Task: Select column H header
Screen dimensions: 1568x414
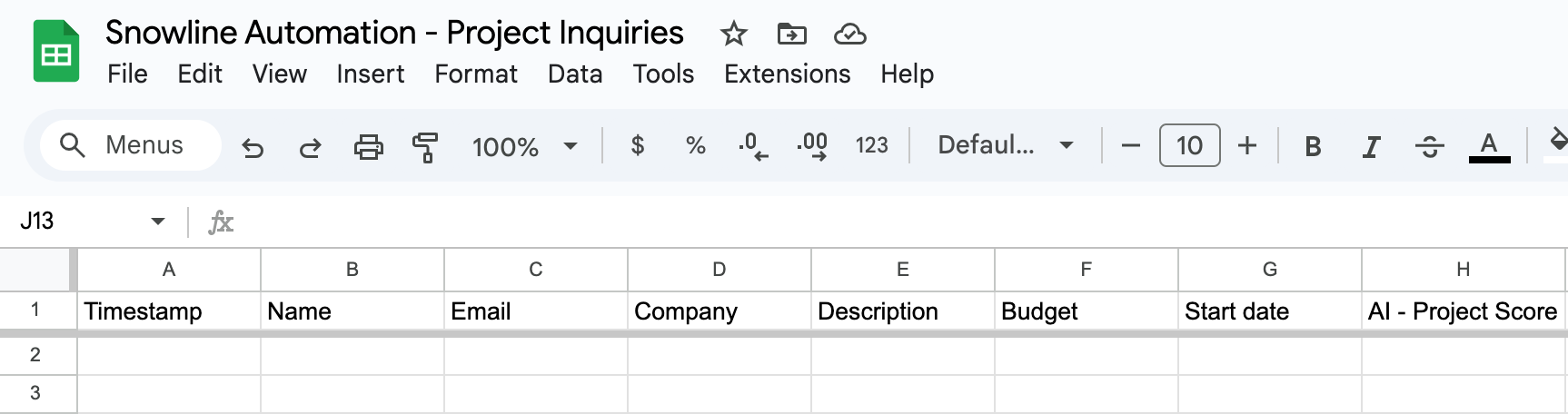Action: pyautogui.click(x=1464, y=270)
